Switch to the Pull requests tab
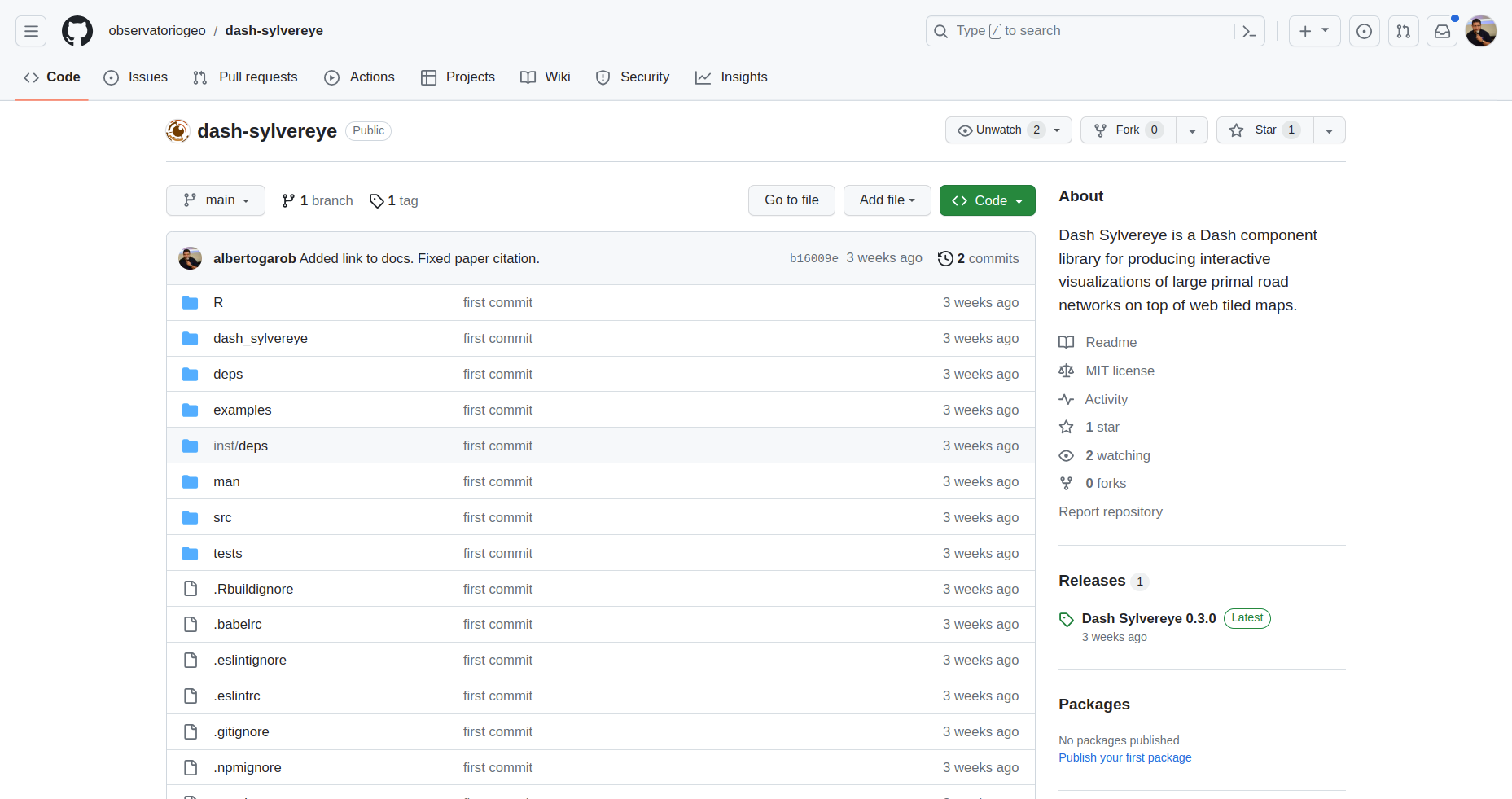The height and width of the screenshot is (799, 1512). tap(246, 77)
